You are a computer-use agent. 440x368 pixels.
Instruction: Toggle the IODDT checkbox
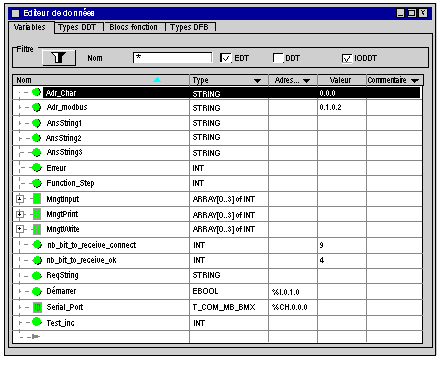click(x=347, y=58)
